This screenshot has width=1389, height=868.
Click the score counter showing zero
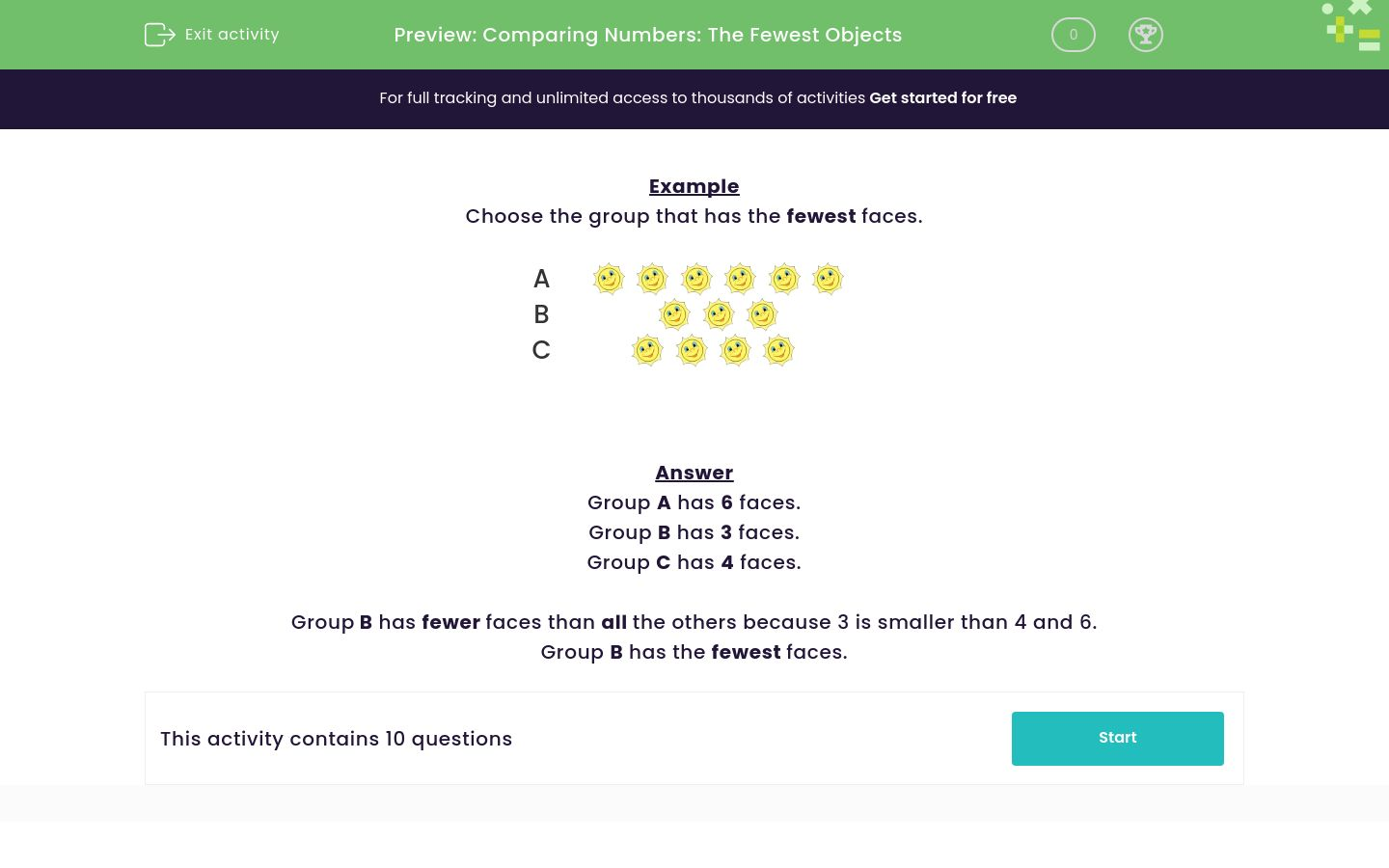pos(1074,35)
